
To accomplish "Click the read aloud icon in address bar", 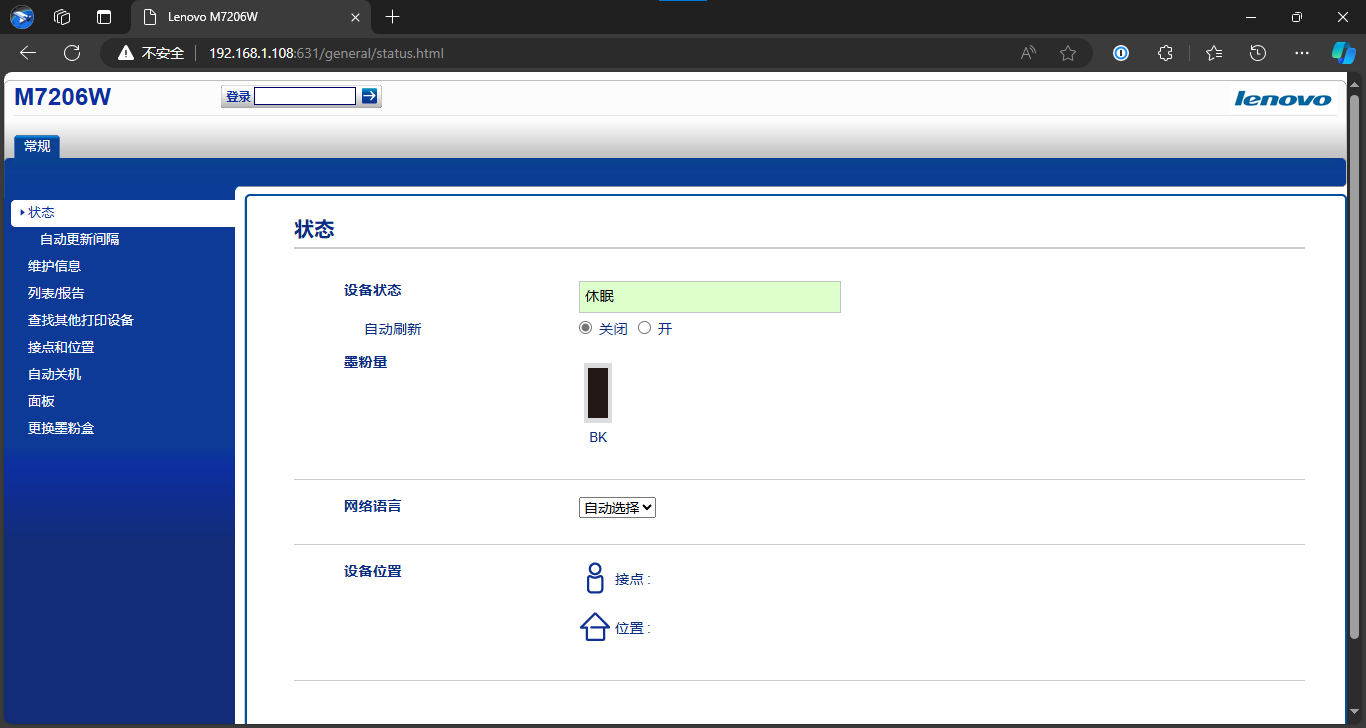I will tap(1028, 53).
